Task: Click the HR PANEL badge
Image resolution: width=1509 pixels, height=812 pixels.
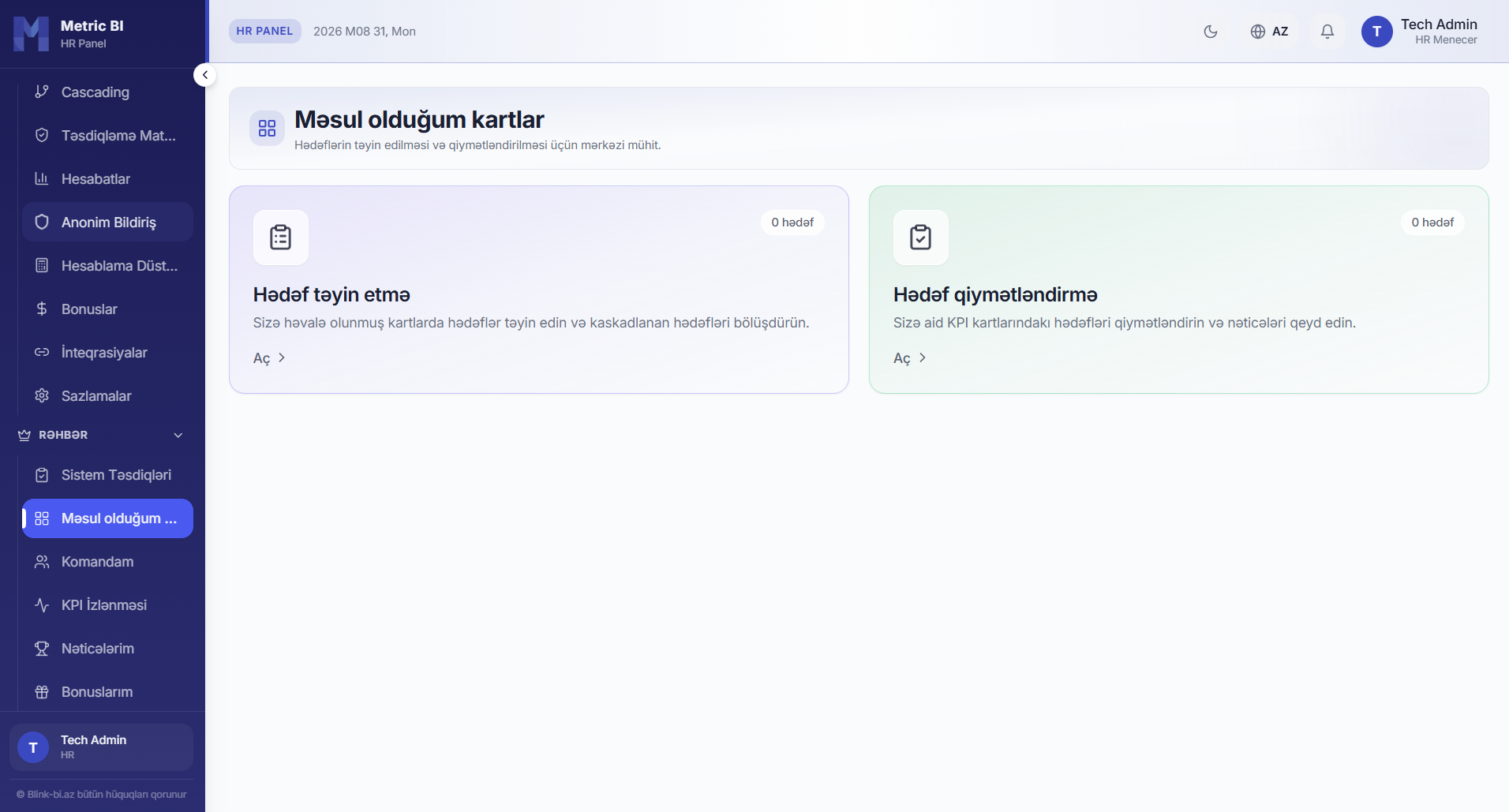Action: pos(264,31)
